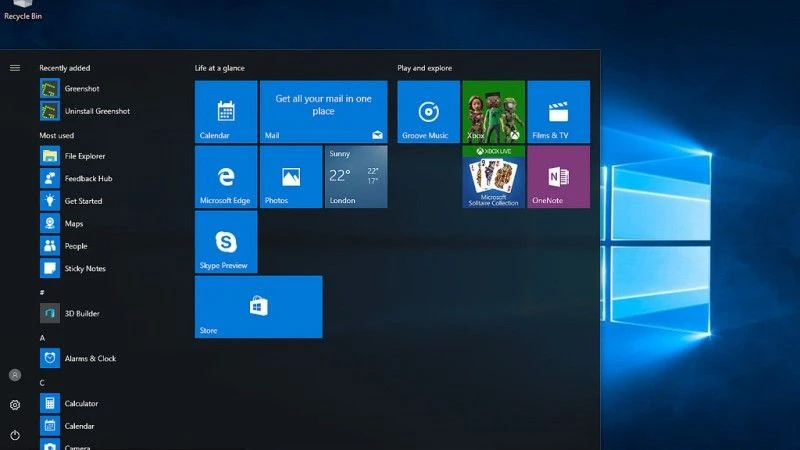The height and width of the screenshot is (450, 800).
Task: Open the OneNote tile
Action: pyautogui.click(x=559, y=177)
